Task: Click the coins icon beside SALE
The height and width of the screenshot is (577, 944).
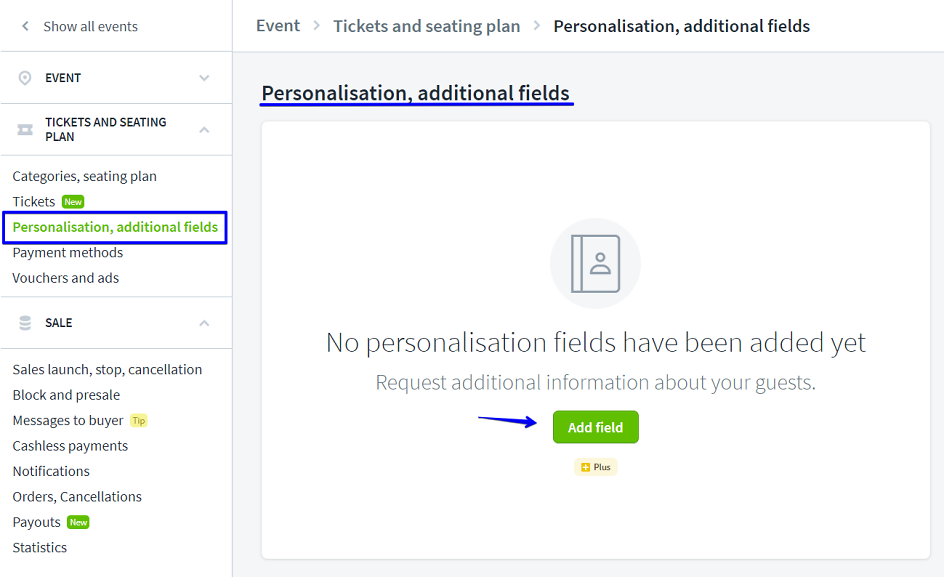Action: pos(24,322)
